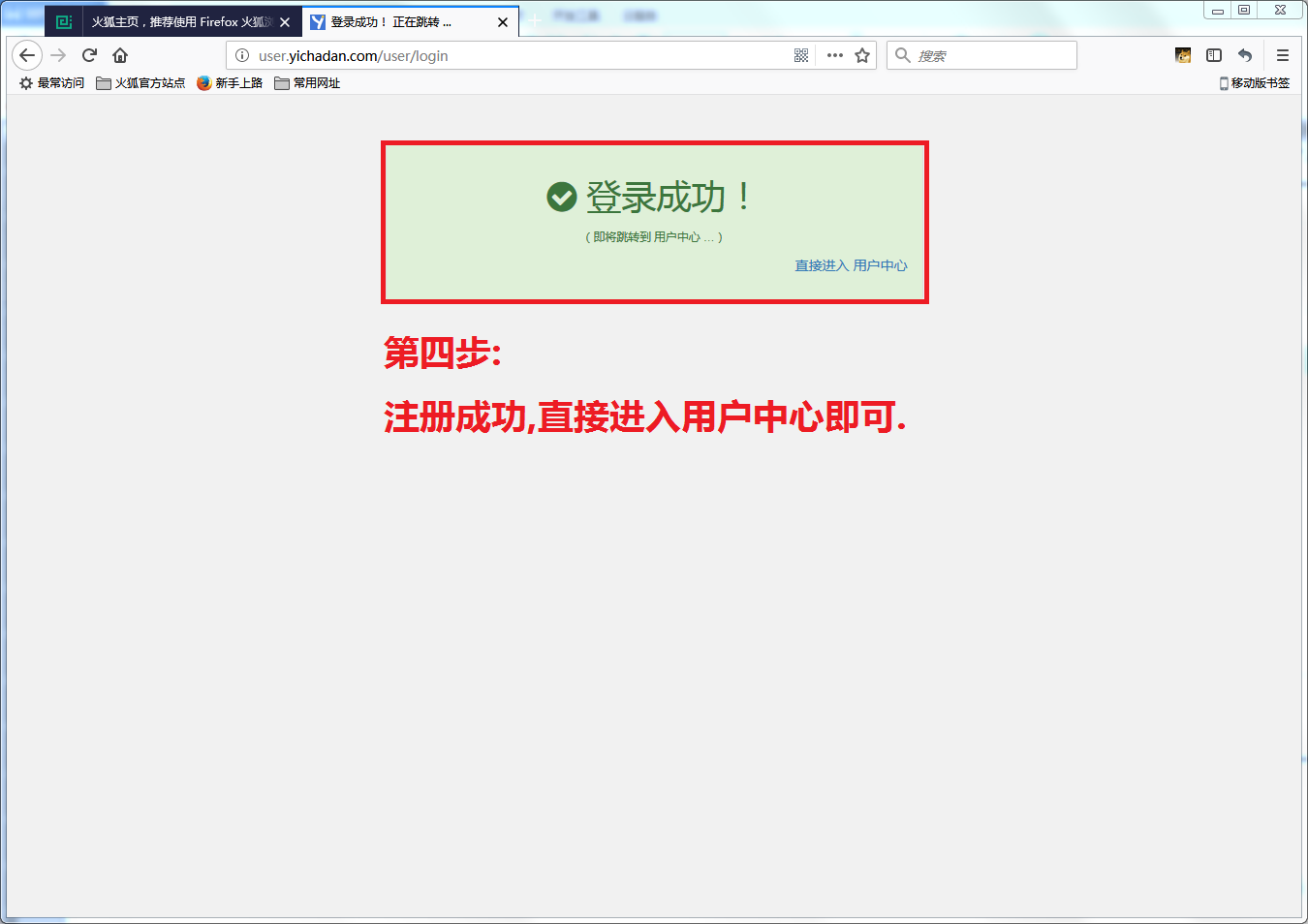Close the 登录成功 tab

click(503, 22)
